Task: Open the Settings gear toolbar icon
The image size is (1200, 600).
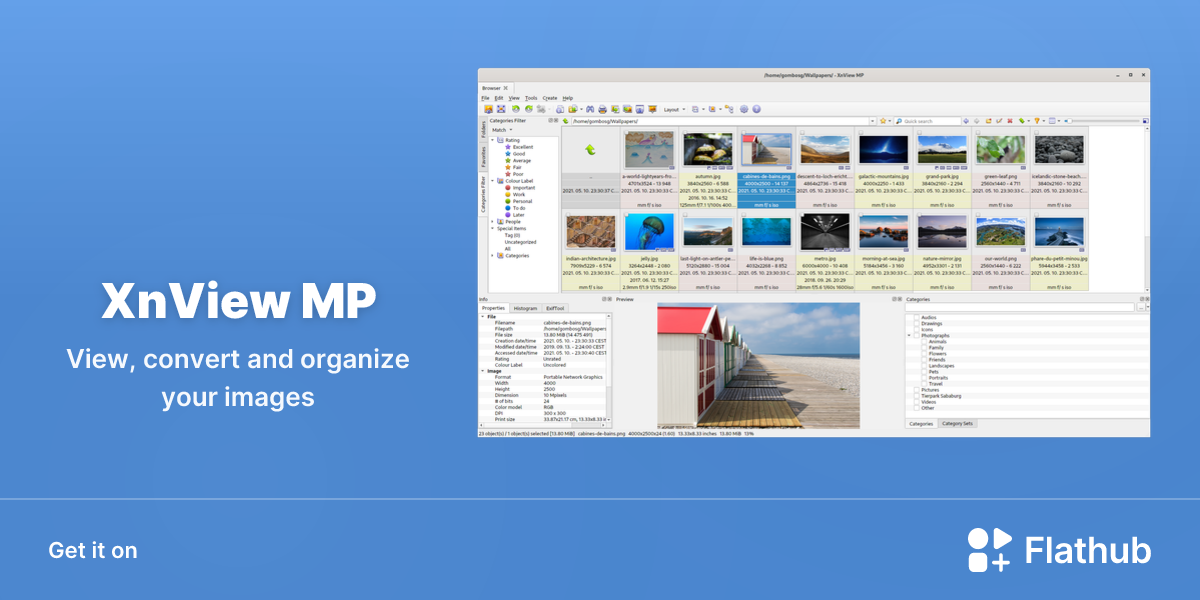Action: point(744,109)
